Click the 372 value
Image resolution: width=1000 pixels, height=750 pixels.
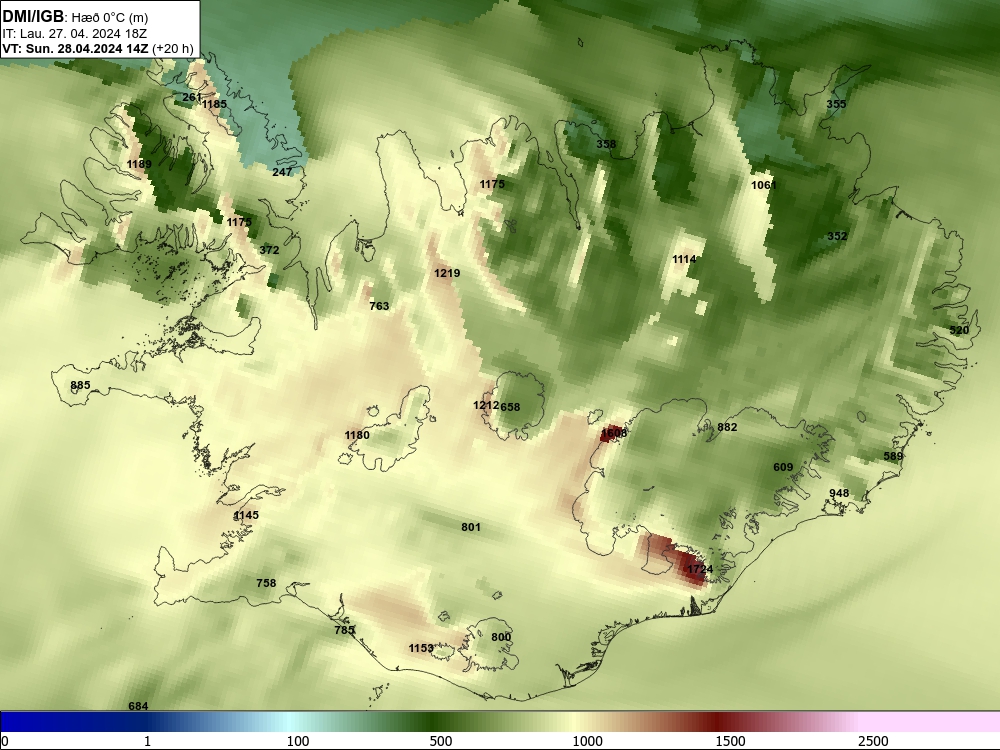click(x=269, y=250)
